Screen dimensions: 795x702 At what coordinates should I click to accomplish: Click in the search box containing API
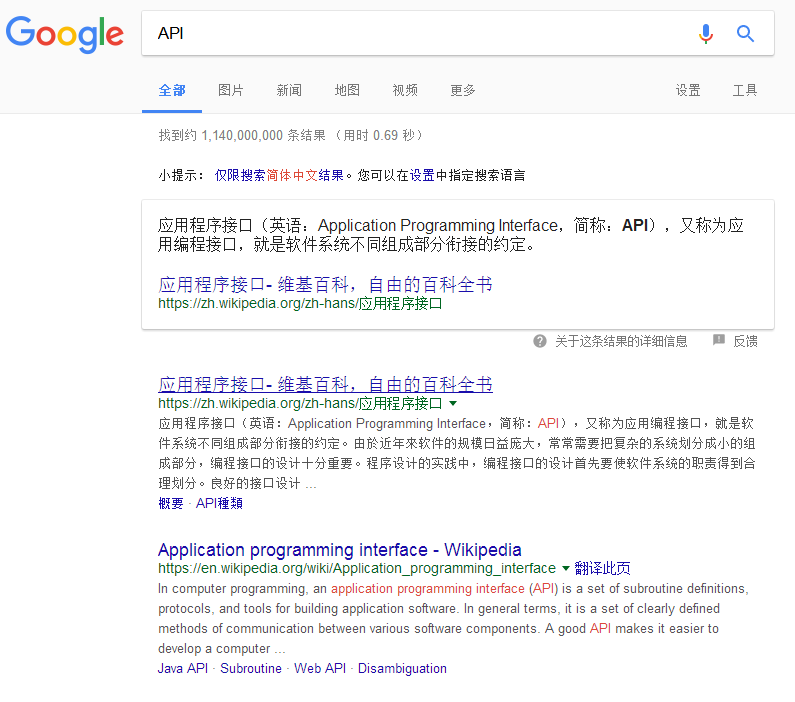[x=420, y=34]
